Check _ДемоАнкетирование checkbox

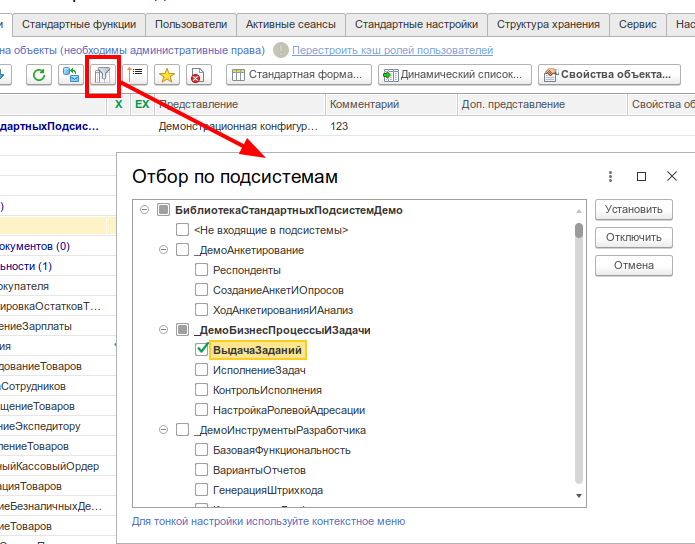[182, 250]
